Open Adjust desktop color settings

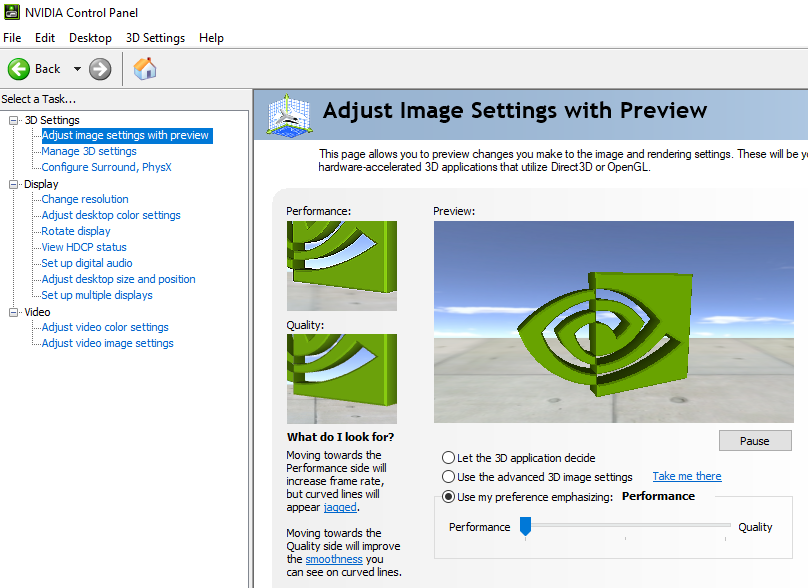[x=111, y=215]
